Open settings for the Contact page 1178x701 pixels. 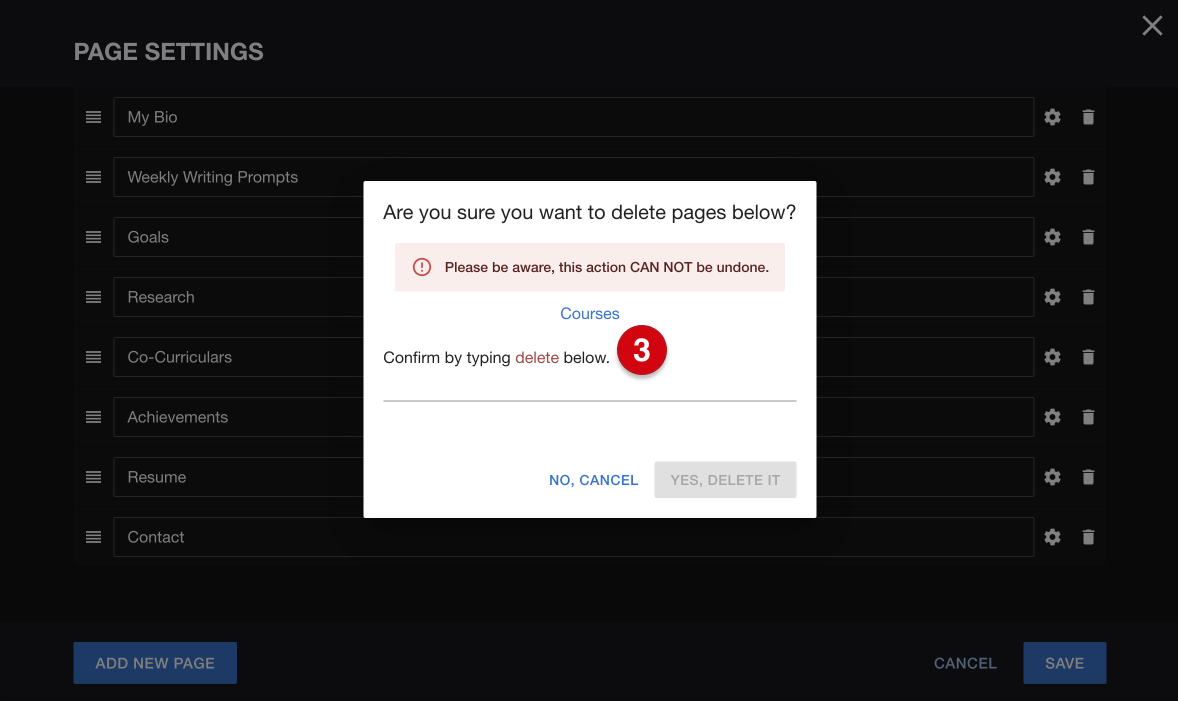tap(1052, 537)
